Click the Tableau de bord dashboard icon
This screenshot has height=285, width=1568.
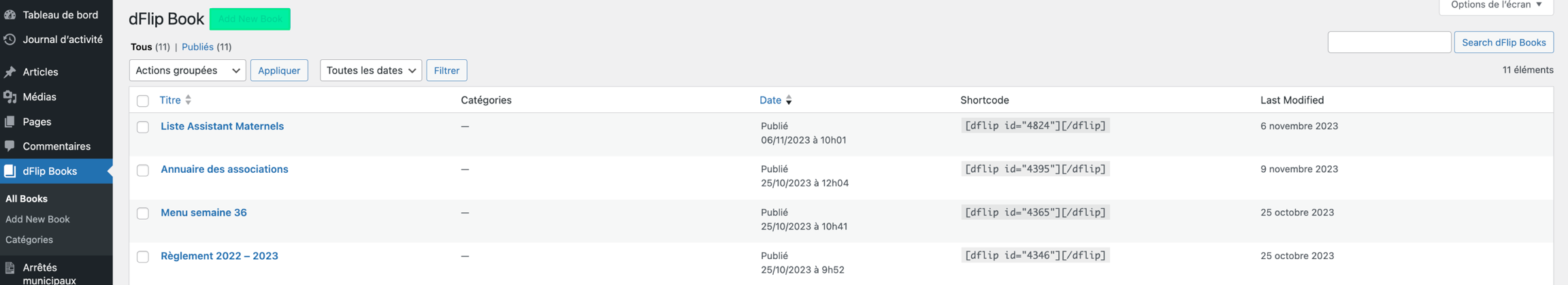[10, 14]
